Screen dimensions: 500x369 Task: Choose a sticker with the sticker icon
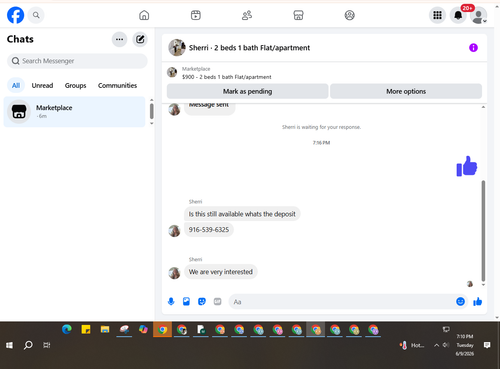[x=202, y=302]
